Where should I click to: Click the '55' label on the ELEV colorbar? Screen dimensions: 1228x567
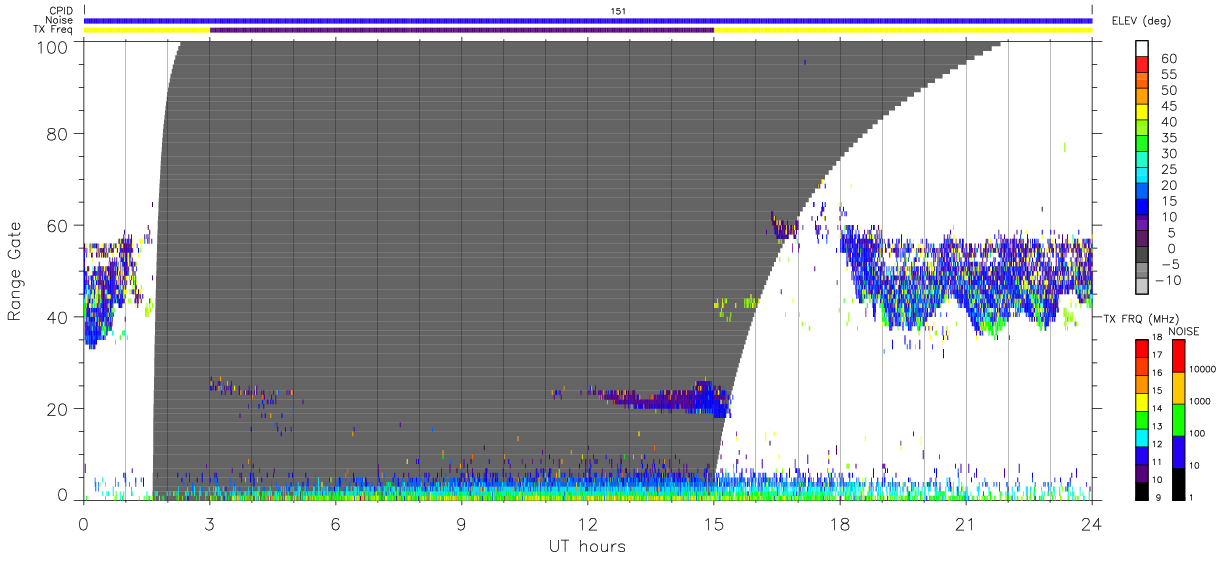1169,75
